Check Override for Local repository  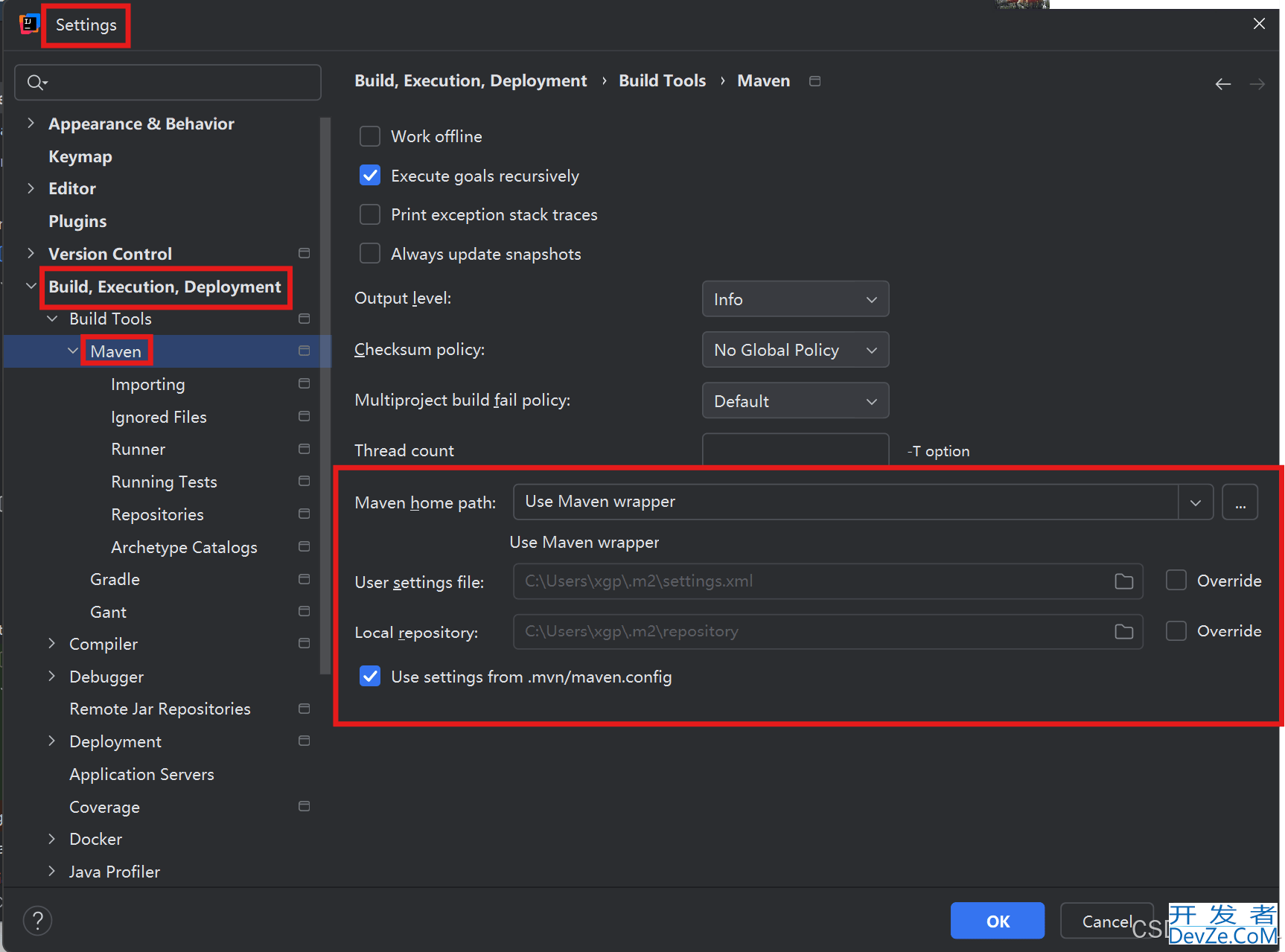[1176, 631]
